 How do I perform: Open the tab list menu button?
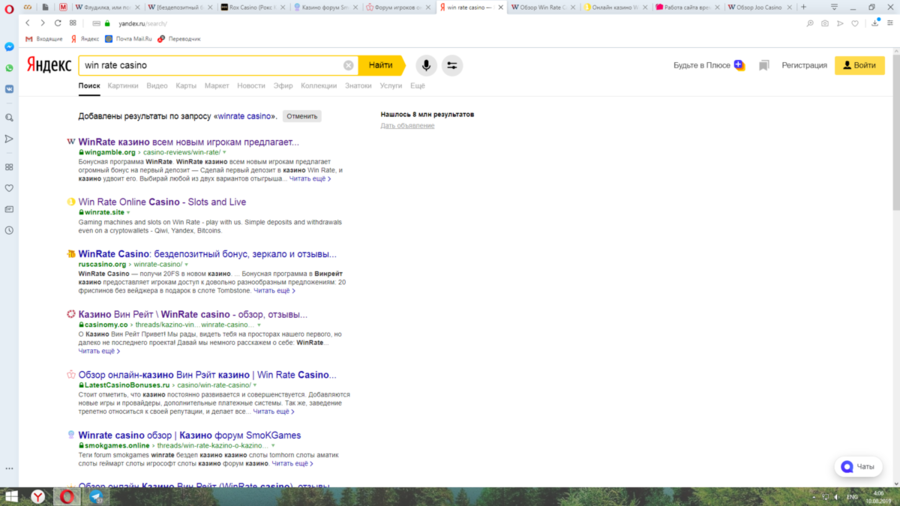[834, 7]
